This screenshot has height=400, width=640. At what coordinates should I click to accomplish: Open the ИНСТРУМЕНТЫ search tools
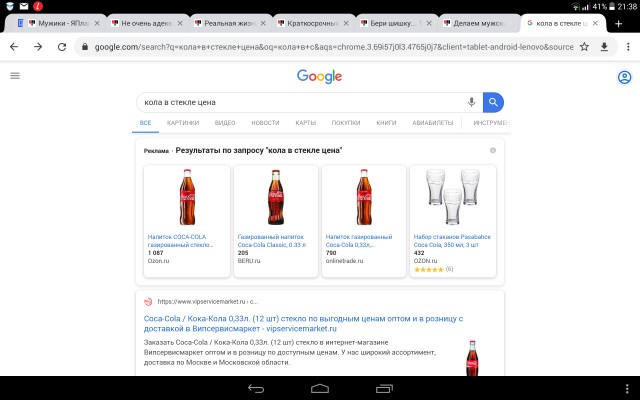(x=491, y=123)
